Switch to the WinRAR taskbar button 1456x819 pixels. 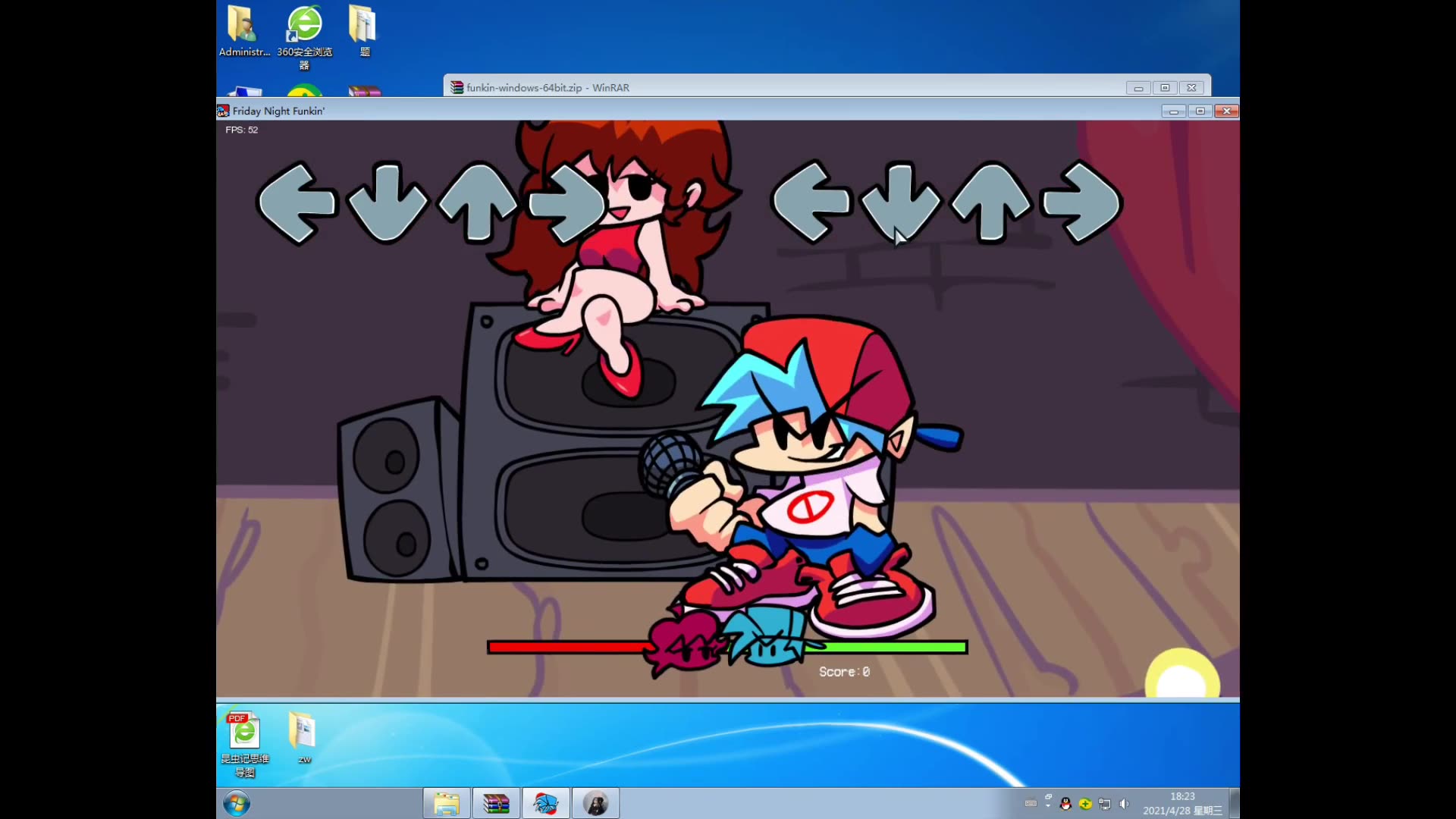click(496, 803)
